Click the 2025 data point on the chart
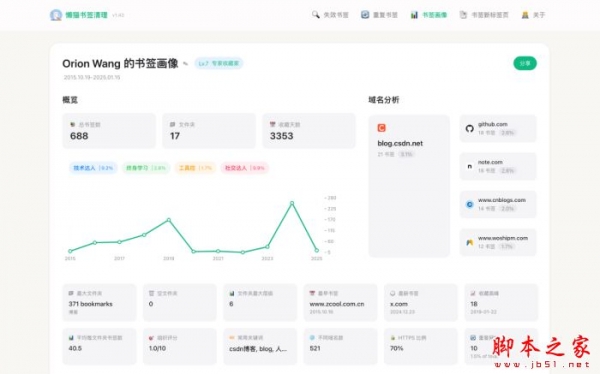The height and width of the screenshot is (374, 600). click(316, 250)
